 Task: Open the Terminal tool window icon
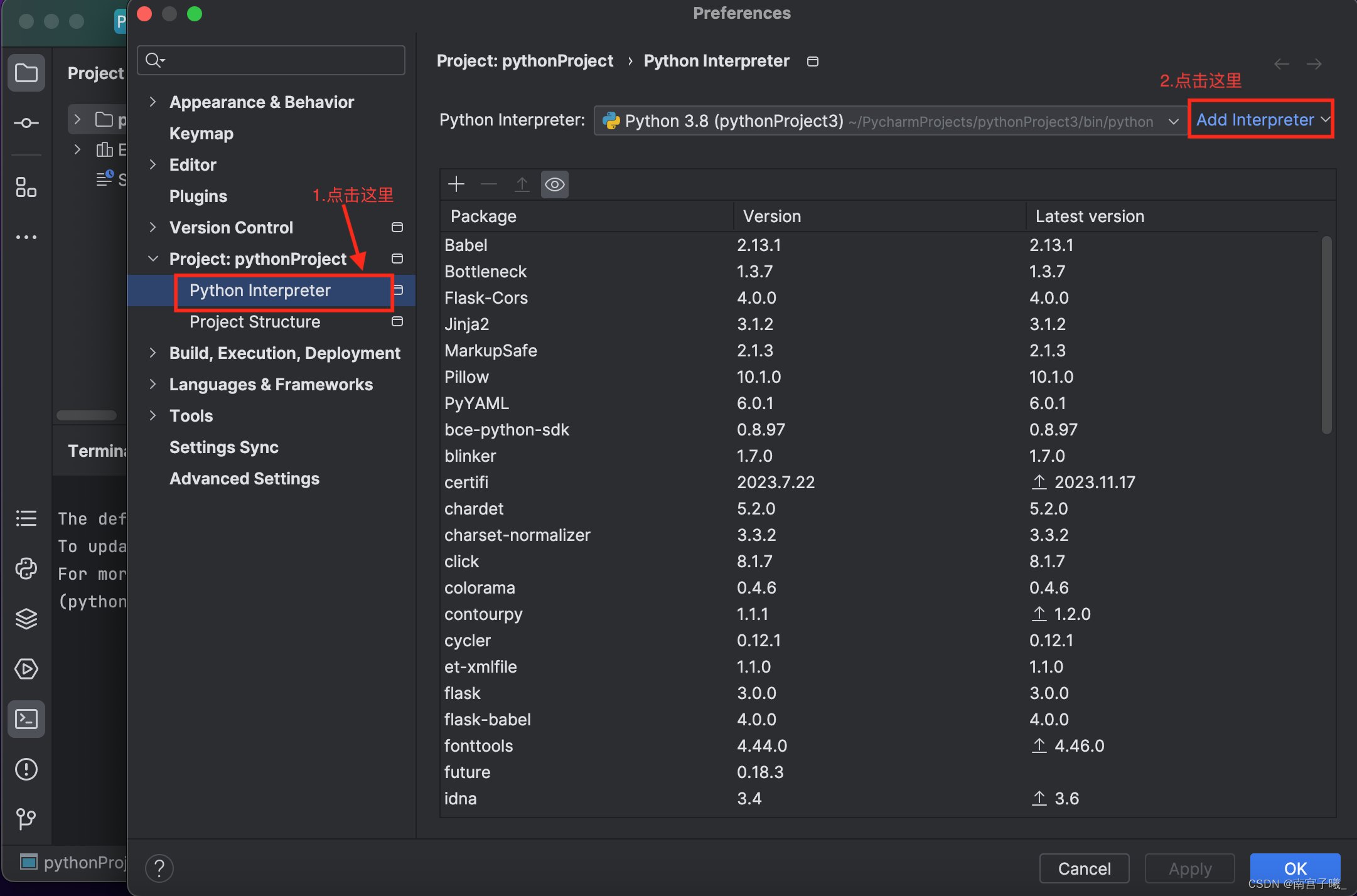point(26,719)
